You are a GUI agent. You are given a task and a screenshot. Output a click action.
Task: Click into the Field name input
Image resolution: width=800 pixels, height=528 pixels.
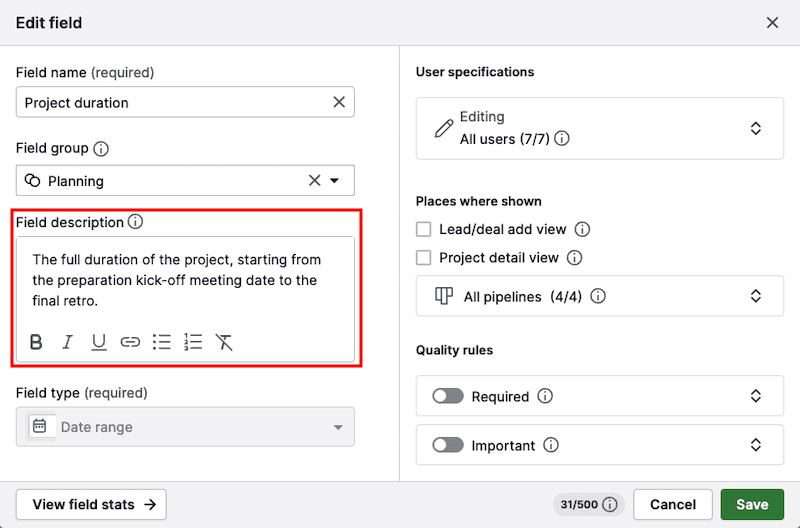[x=170, y=102]
